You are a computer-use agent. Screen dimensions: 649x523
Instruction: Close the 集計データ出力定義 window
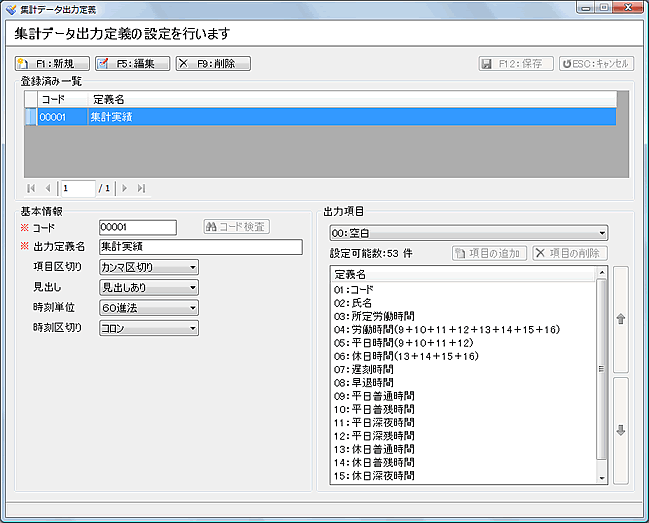click(628, 7)
